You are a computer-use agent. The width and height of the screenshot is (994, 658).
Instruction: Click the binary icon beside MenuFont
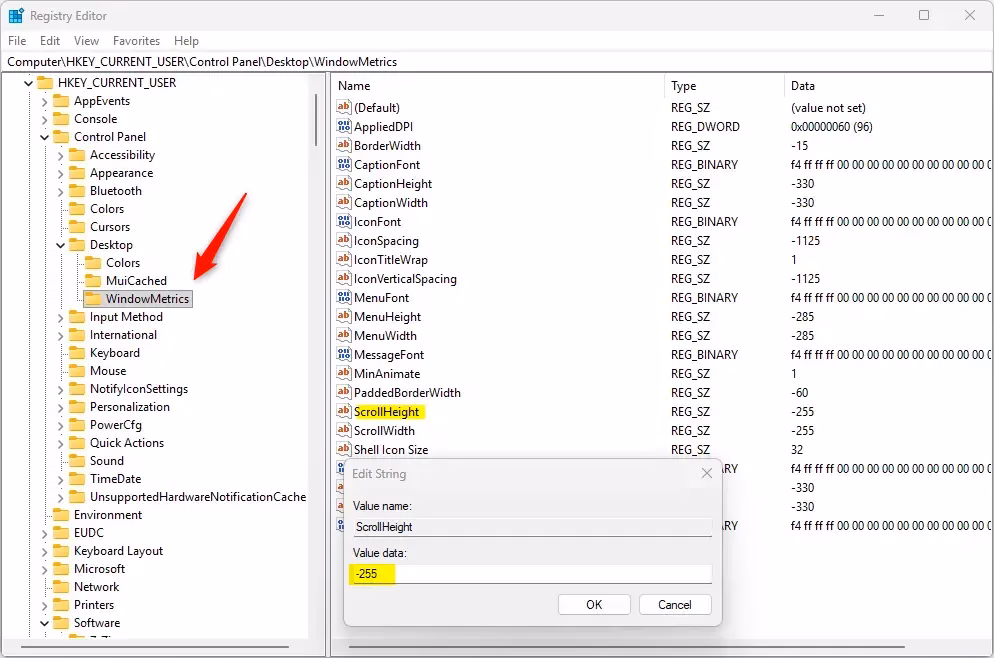[345, 297]
